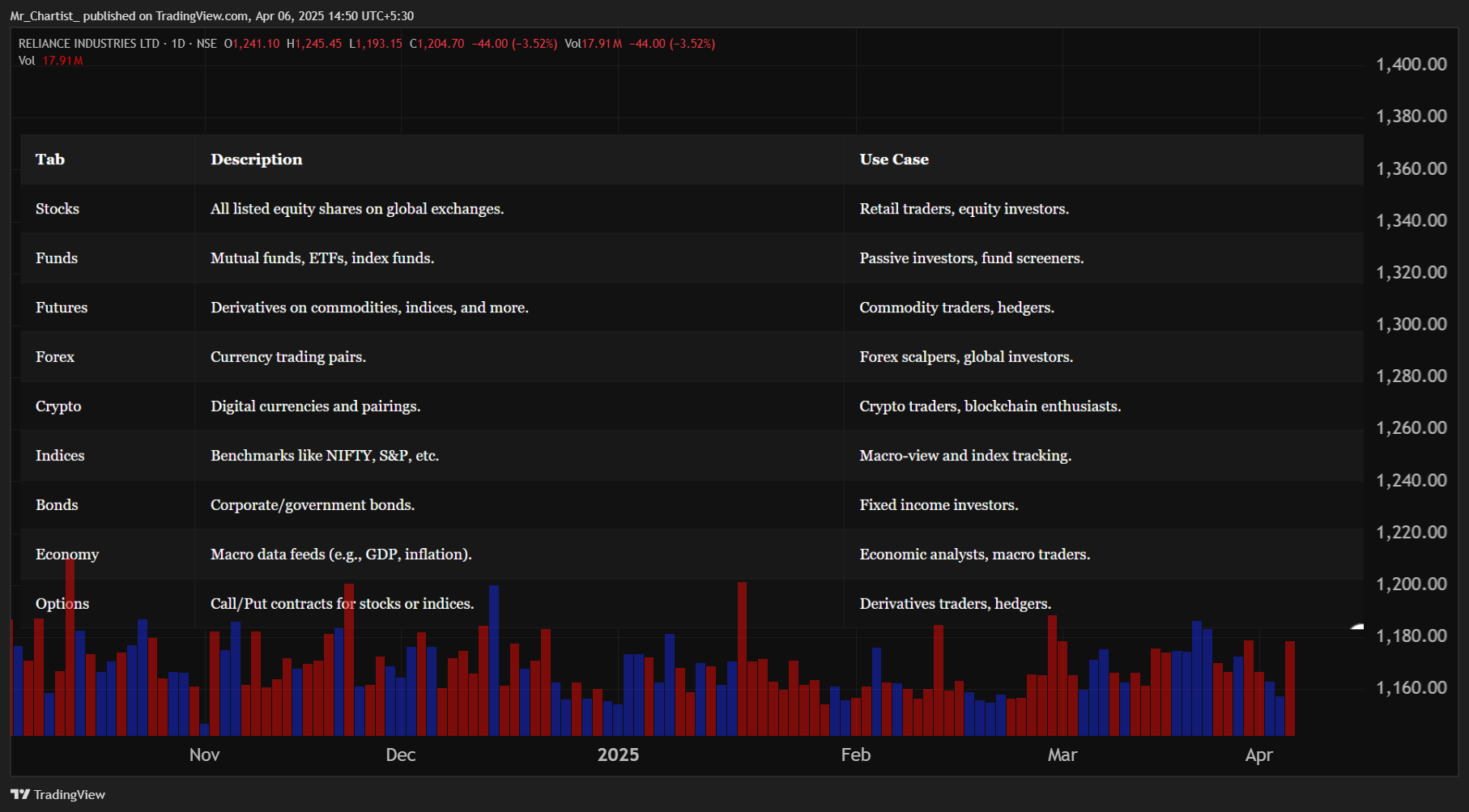Click the 'Currency trading pairs.' description
The width and height of the screenshot is (1469, 812).
coord(288,357)
